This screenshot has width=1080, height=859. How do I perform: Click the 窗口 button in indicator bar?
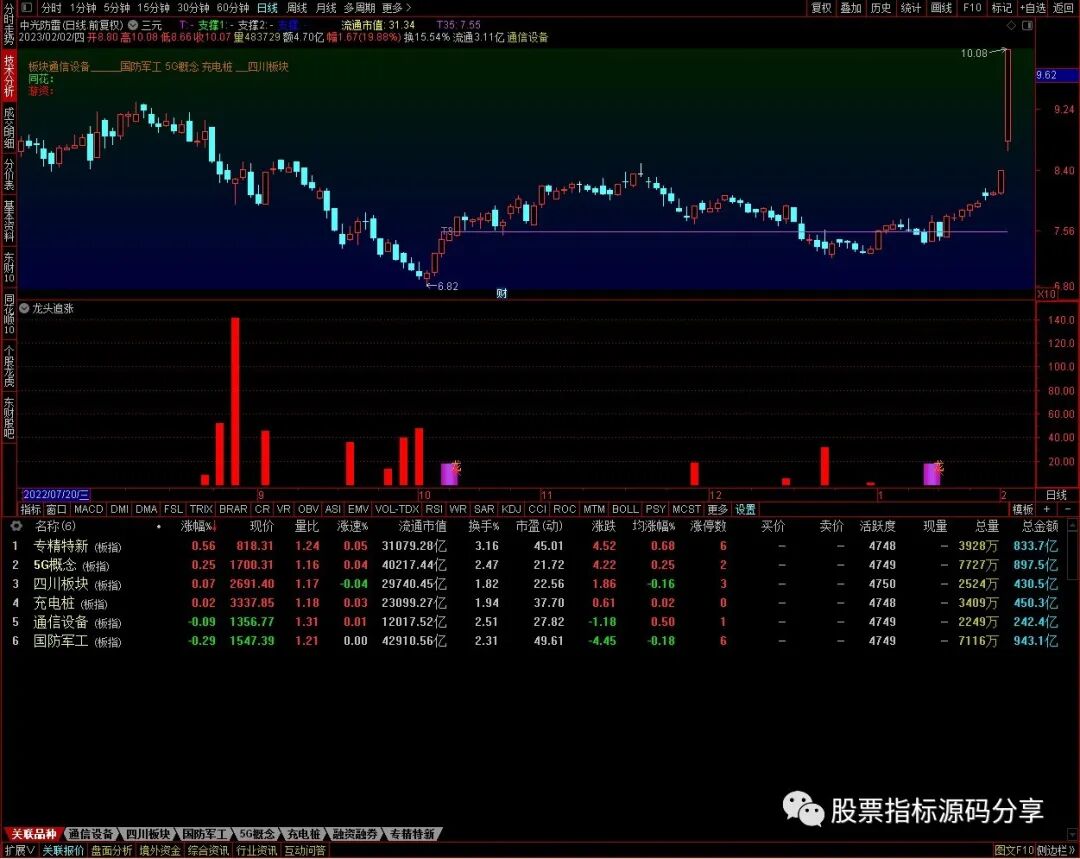(56, 509)
